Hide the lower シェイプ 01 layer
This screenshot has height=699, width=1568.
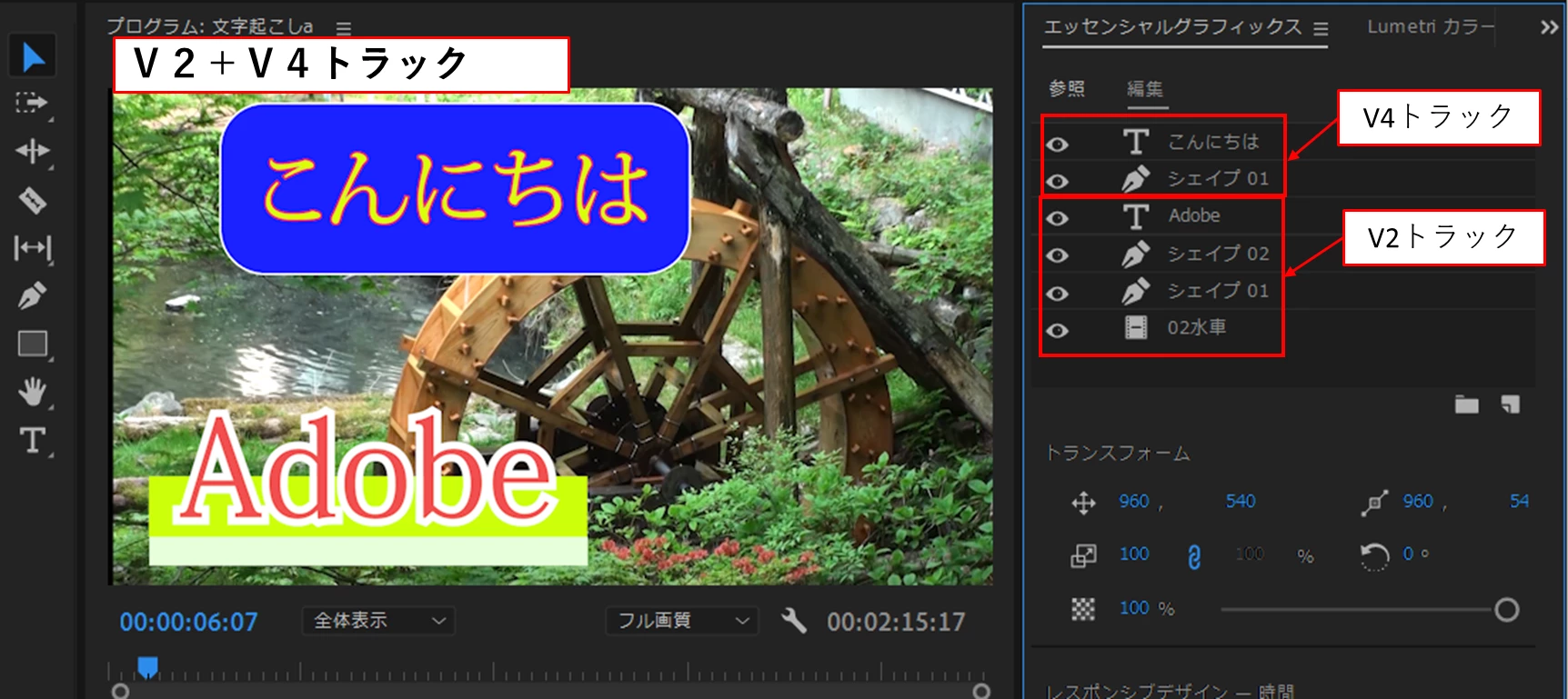click(x=1057, y=293)
